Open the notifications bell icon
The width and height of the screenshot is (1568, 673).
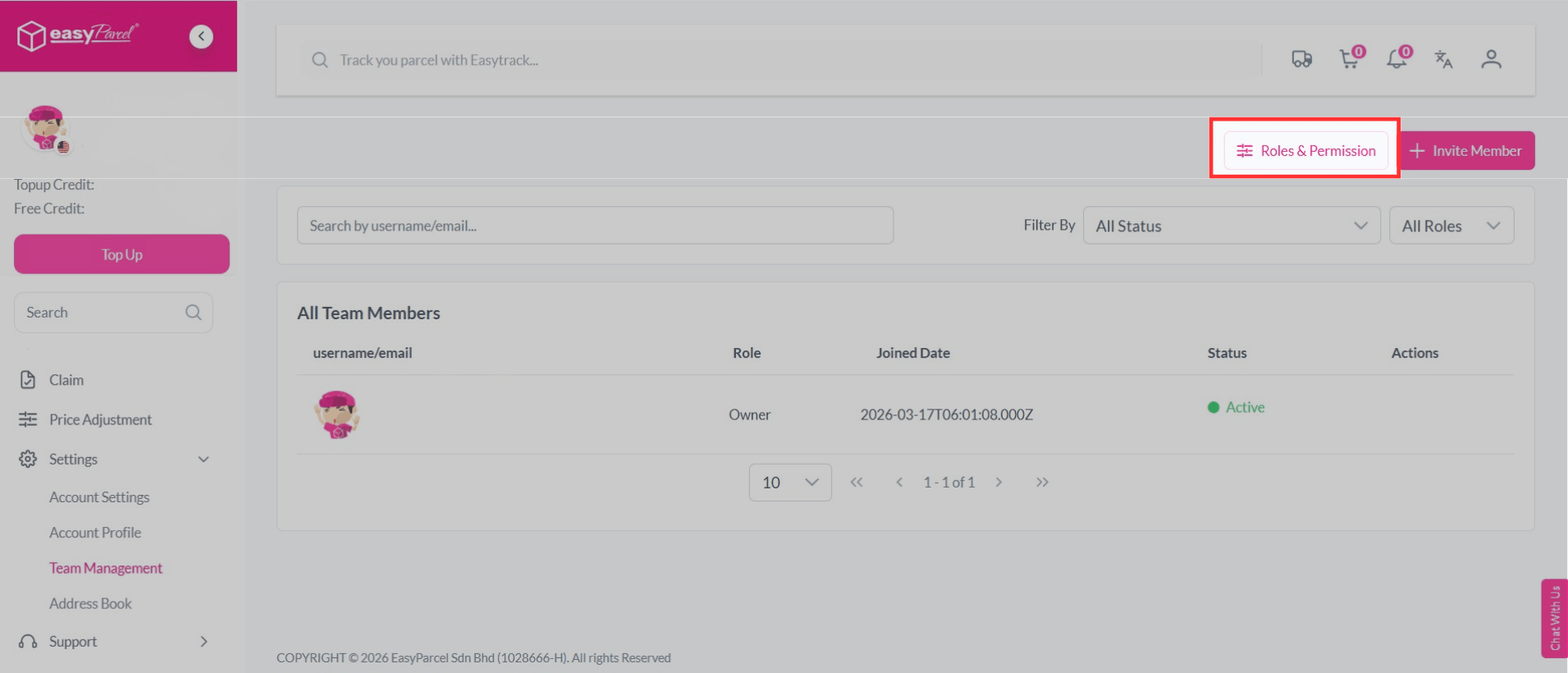(x=1397, y=59)
